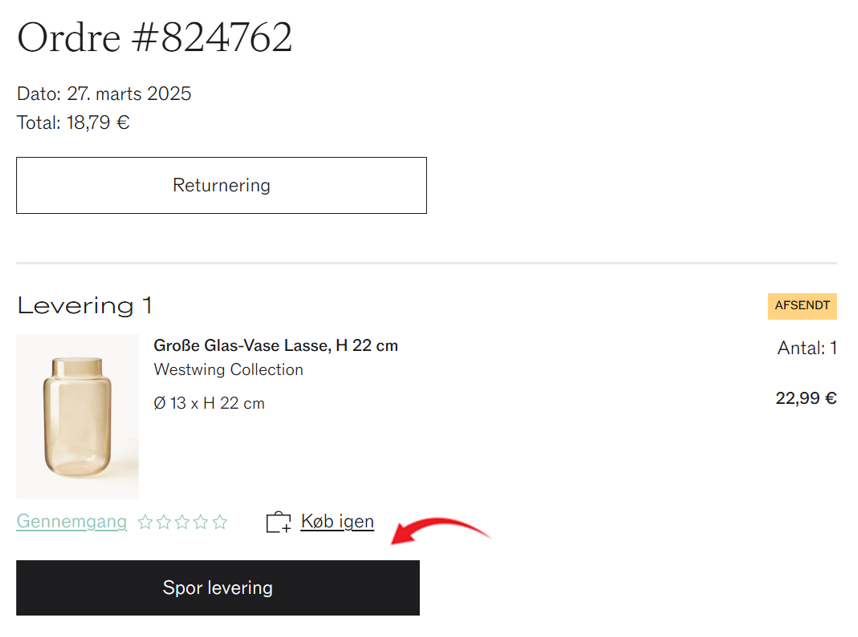
Task: Give four stars using the fourth star
Action: click(201, 522)
